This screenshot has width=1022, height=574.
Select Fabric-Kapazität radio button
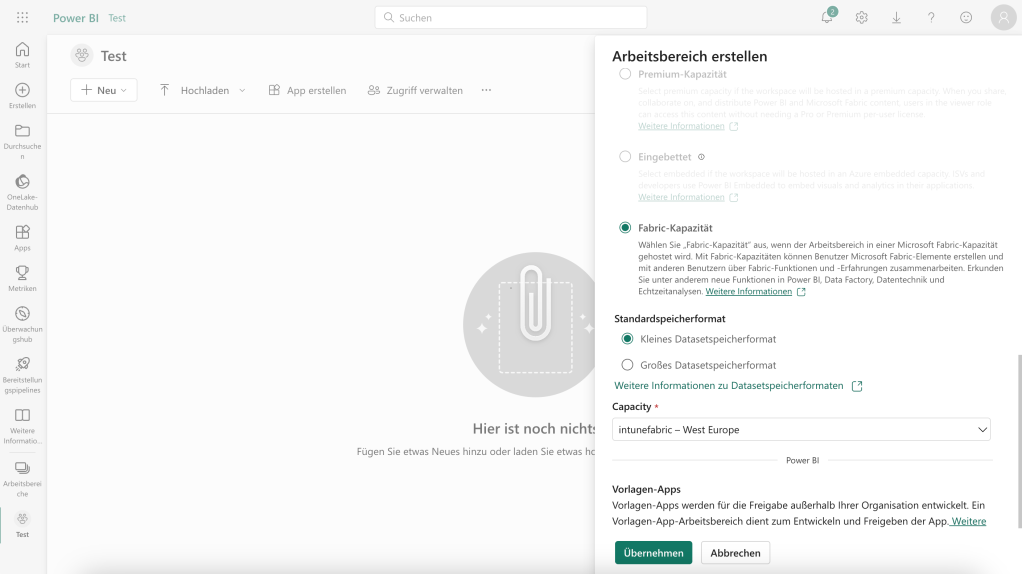point(626,228)
